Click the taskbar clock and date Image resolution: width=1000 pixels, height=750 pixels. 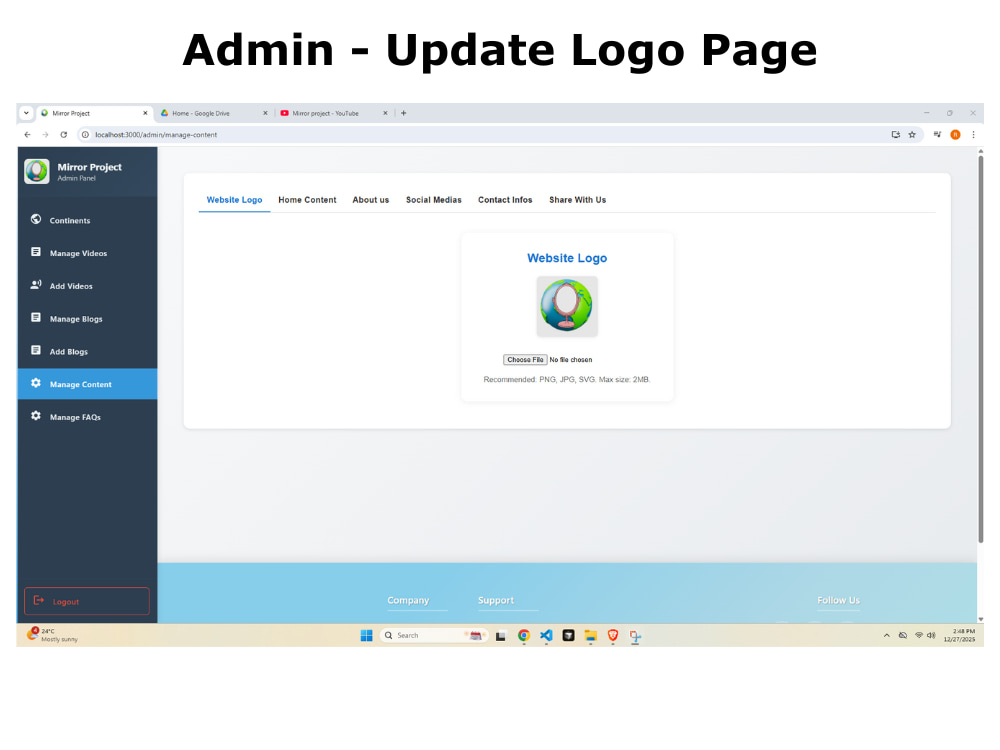click(959, 635)
